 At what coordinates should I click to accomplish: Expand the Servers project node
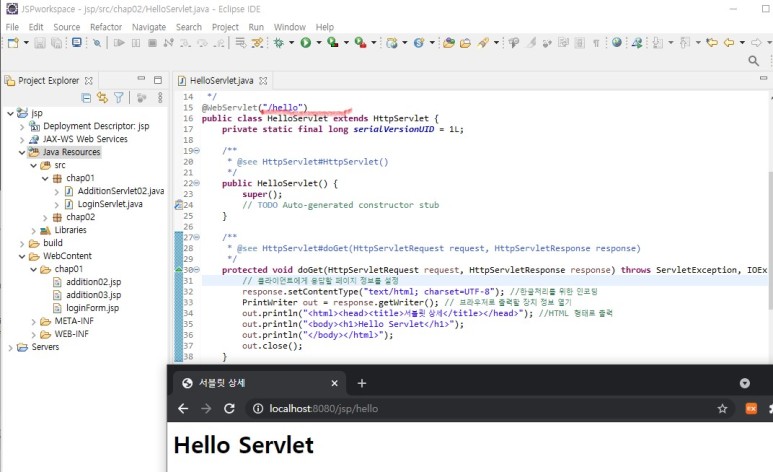click(x=10, y=347)
